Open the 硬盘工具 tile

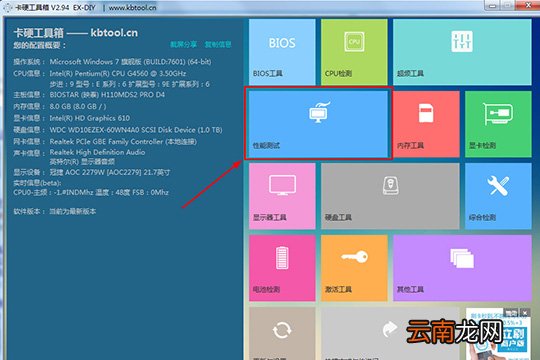[390, 196]
